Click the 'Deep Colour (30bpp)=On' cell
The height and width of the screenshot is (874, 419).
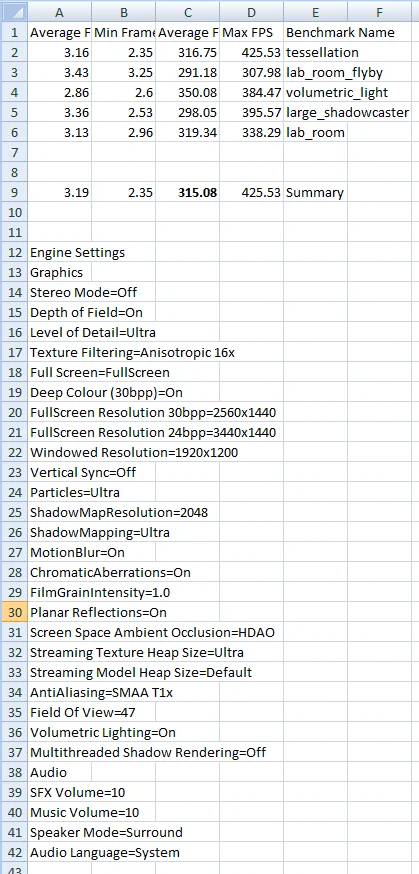tap(106, 392)
